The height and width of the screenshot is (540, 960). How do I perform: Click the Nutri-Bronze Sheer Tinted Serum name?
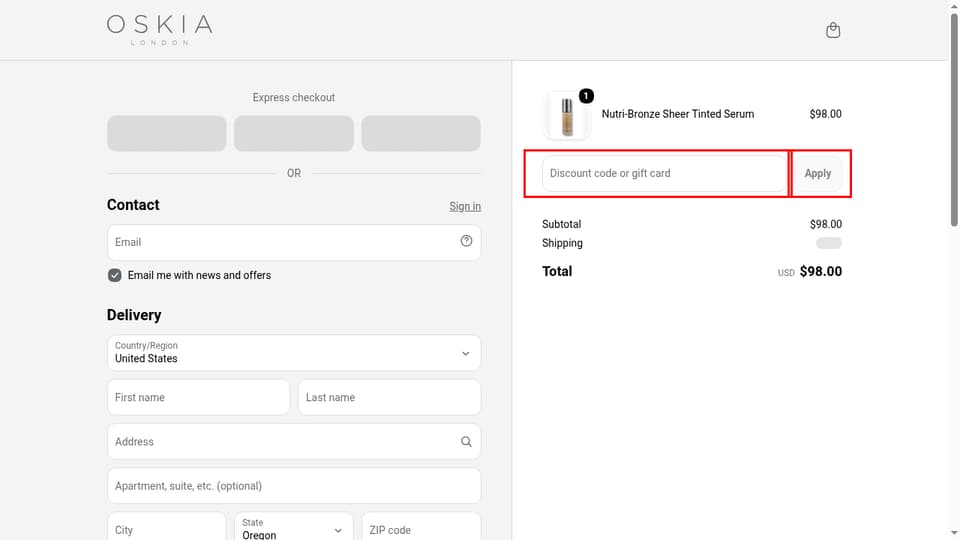678,114
